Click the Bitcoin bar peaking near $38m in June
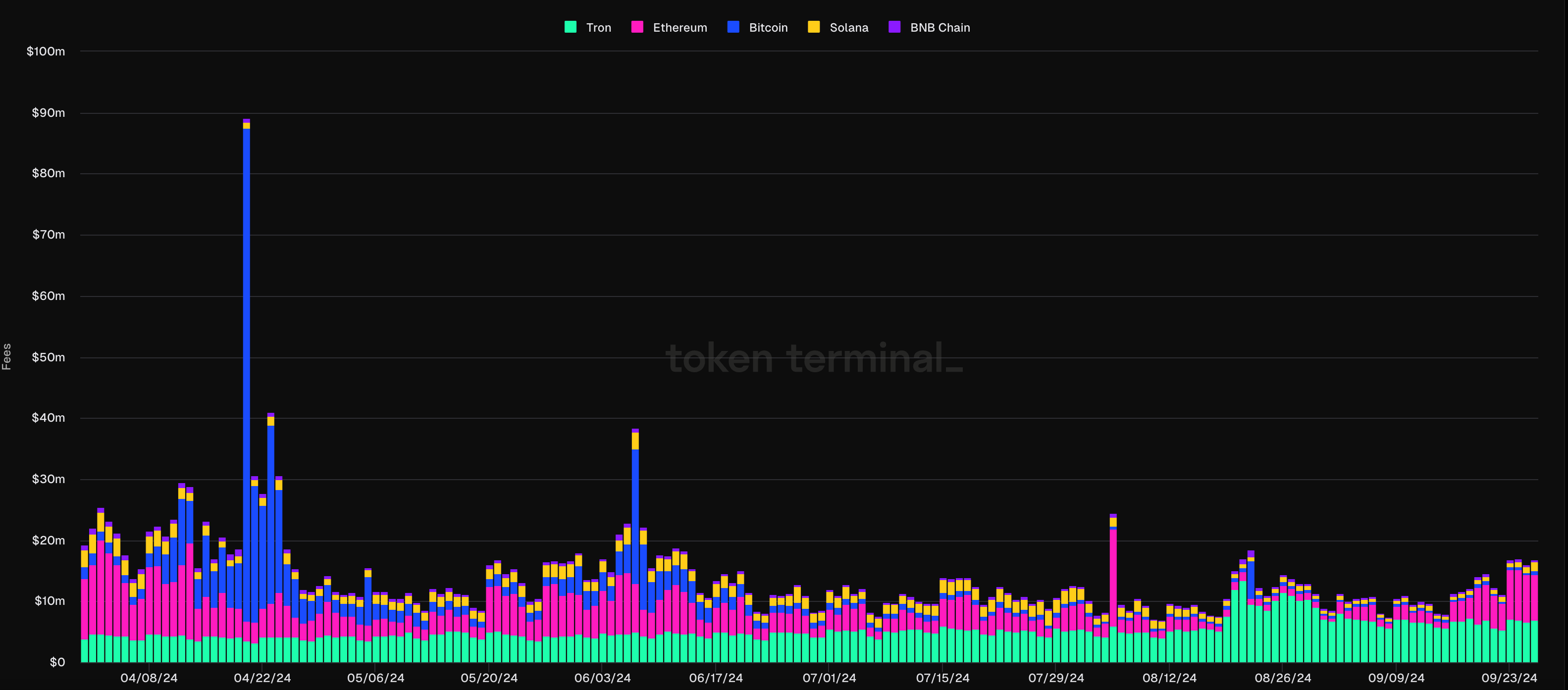The width and height of the screenshot is (1568, 690). pyautogui.click(x=635, y=517)
